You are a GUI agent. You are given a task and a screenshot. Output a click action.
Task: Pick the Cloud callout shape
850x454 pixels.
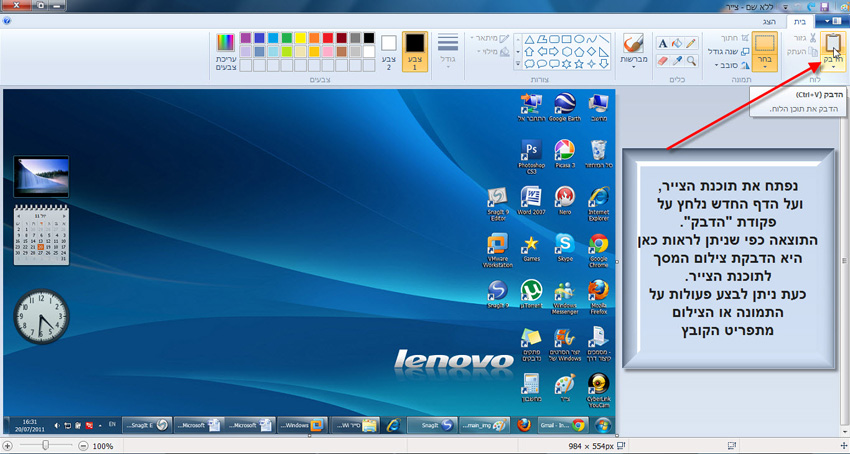click(x=529, y=64)
